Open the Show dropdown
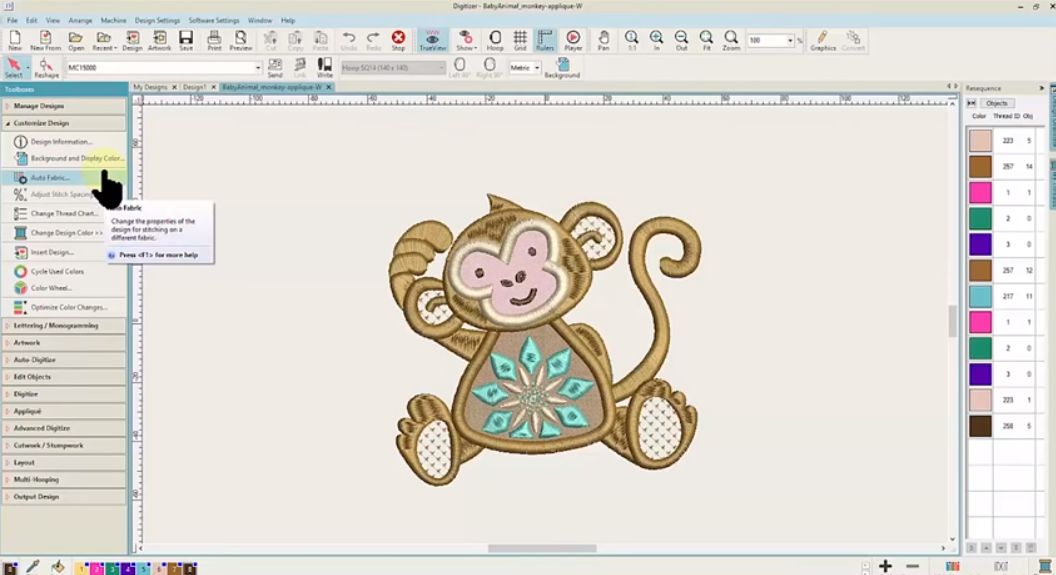This screenshot has width=1056, height=575. [466, 40]
